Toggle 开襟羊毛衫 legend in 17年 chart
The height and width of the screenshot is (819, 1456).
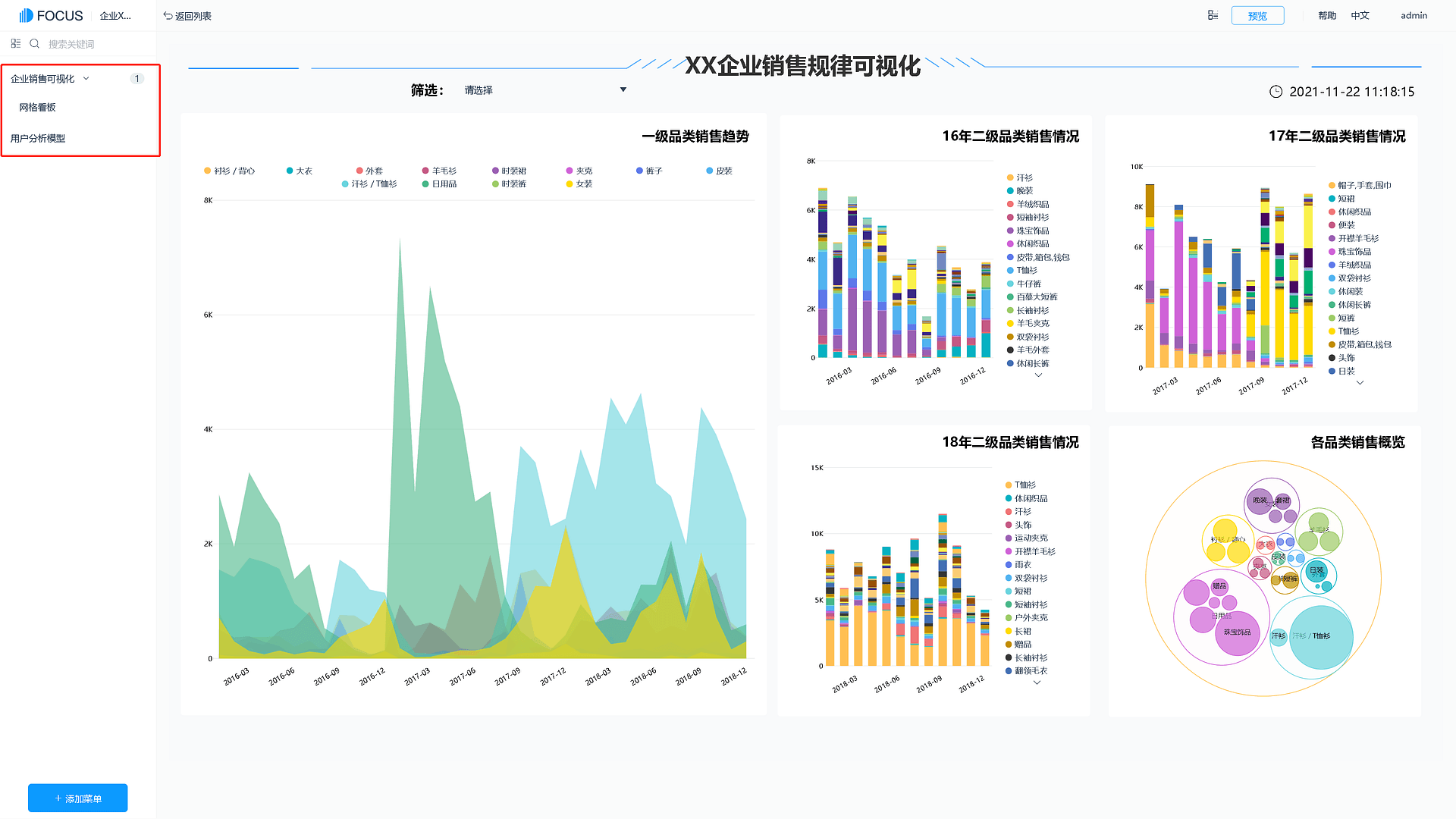click(x=1354, y=238)
